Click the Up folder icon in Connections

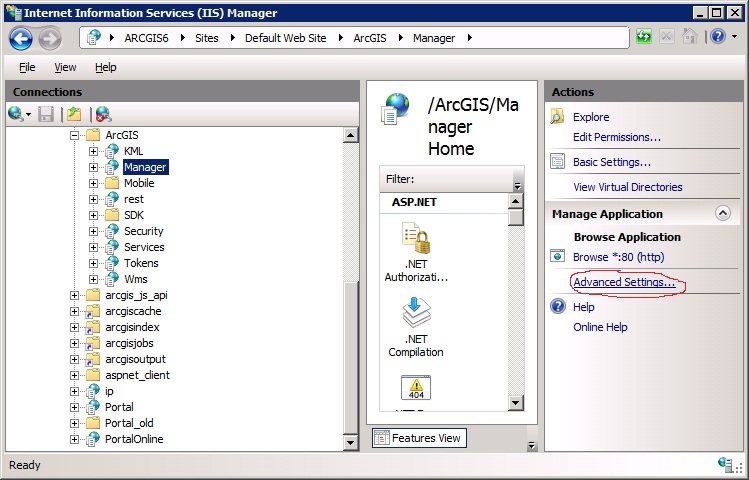click(x=74, y=114)
